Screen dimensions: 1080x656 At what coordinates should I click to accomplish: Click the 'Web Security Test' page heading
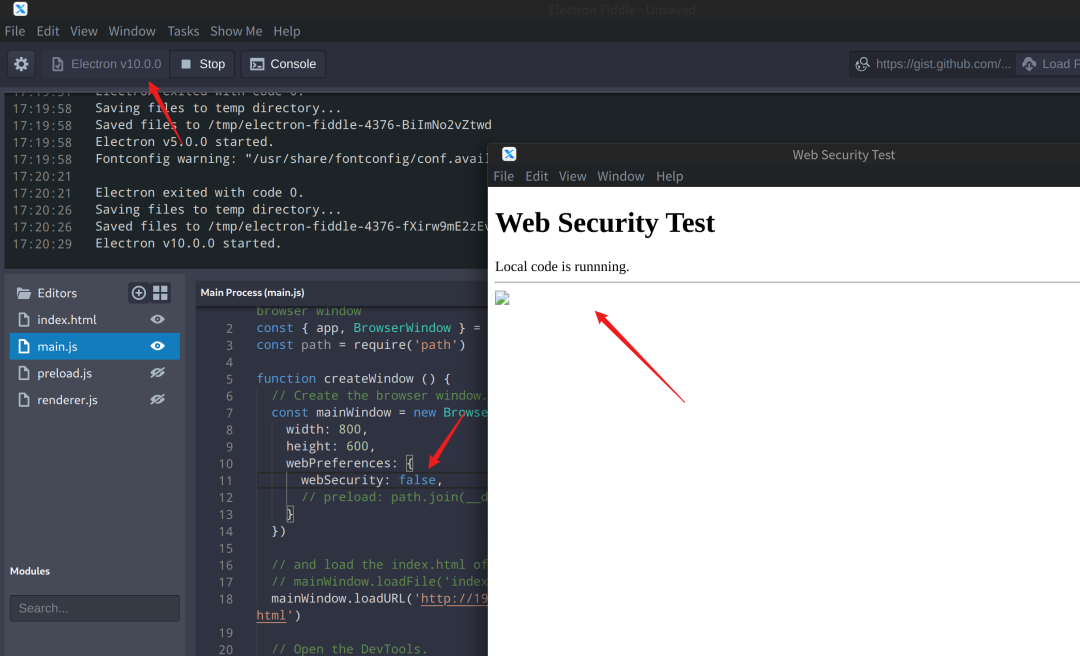coord(605,223)
